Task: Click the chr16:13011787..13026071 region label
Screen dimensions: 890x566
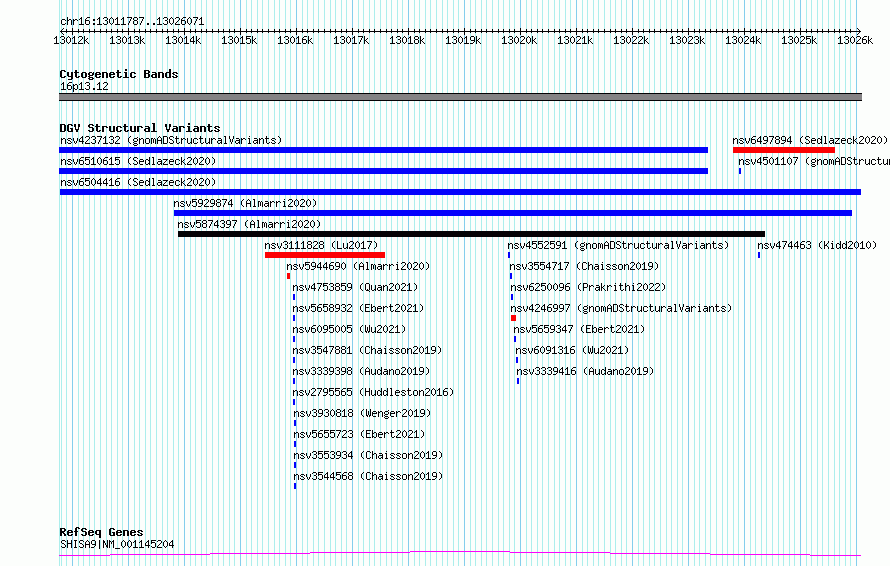Action: click(132, 22)
